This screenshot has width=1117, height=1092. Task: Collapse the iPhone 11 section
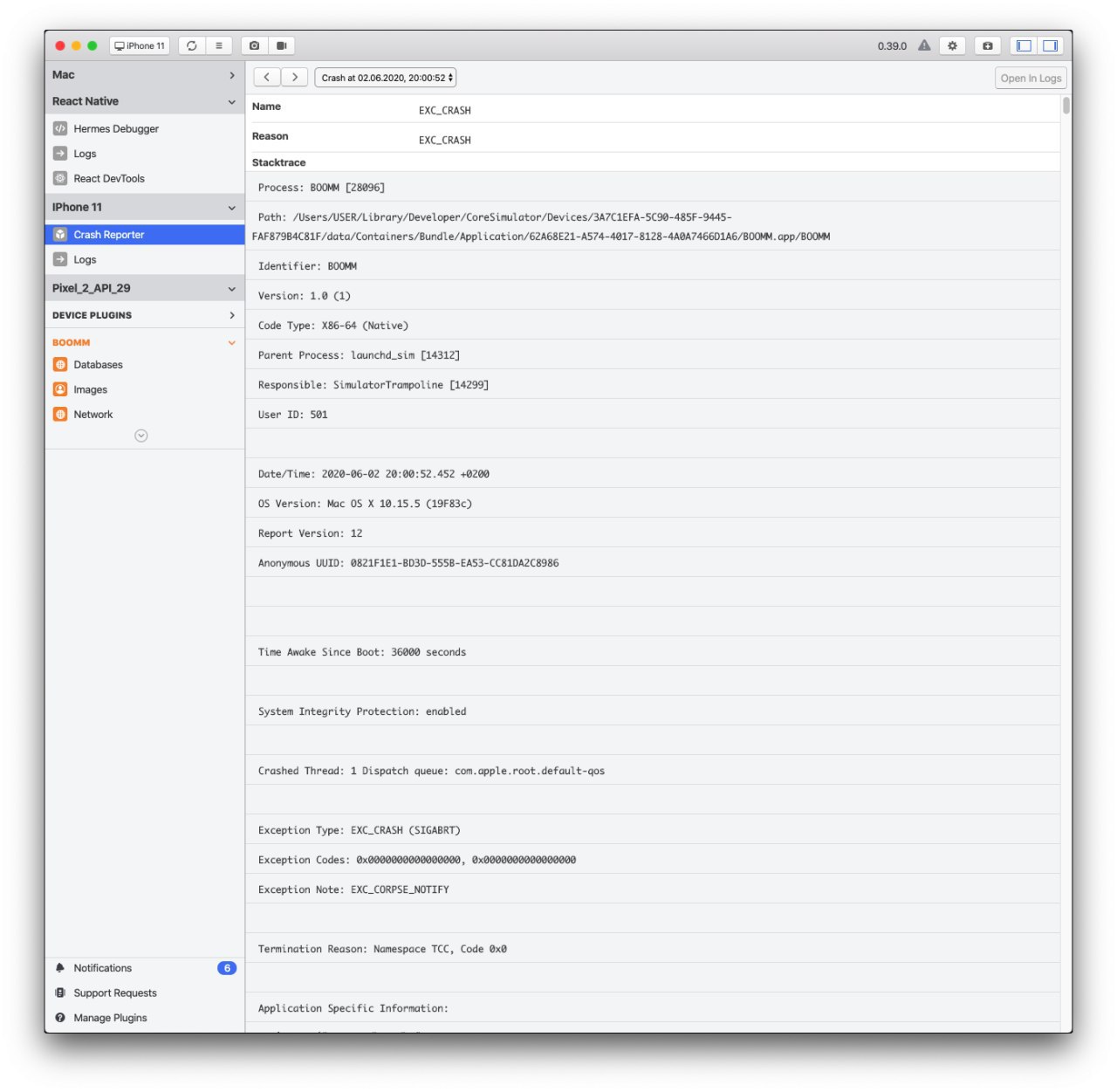tap(145, 207)
